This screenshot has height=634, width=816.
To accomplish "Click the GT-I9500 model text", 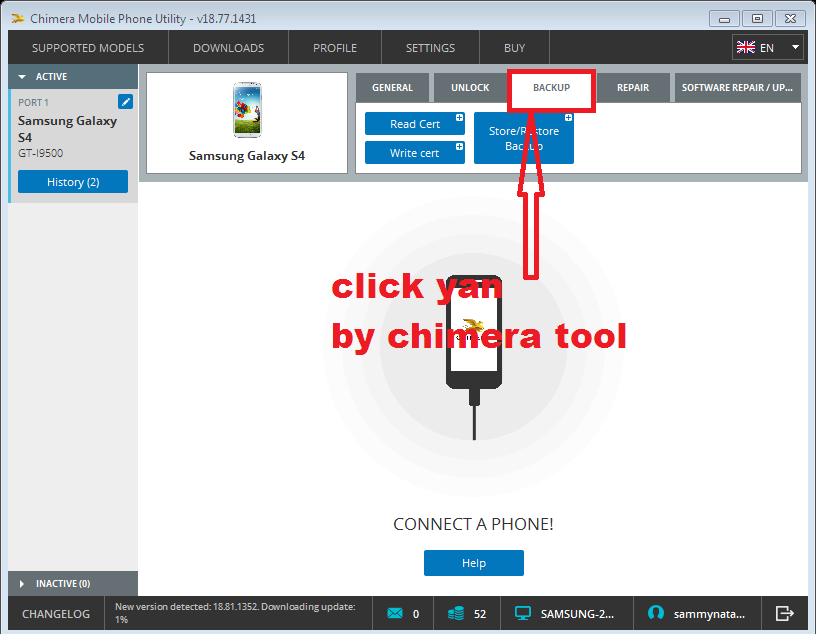I will coord(41,153).
